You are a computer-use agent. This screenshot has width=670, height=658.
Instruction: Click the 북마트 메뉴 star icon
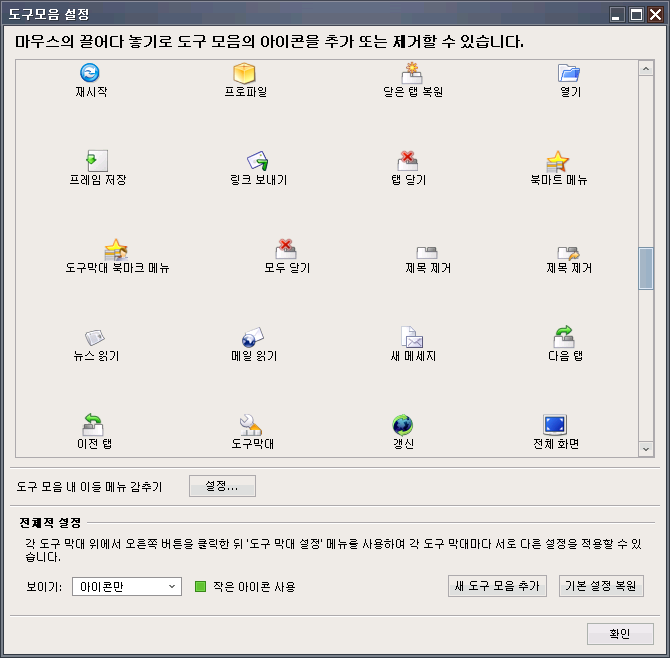click(x=558, y=161)
